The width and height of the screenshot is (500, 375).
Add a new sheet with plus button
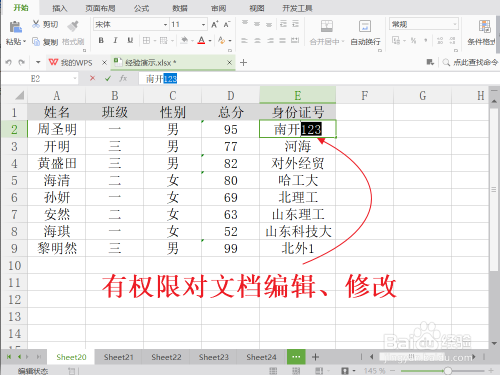315,357
